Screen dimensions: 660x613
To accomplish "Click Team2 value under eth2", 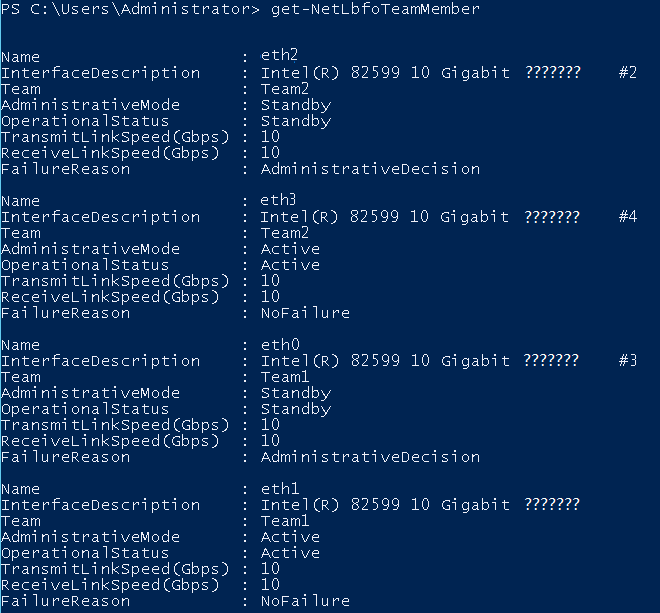I will pos(285,89).
